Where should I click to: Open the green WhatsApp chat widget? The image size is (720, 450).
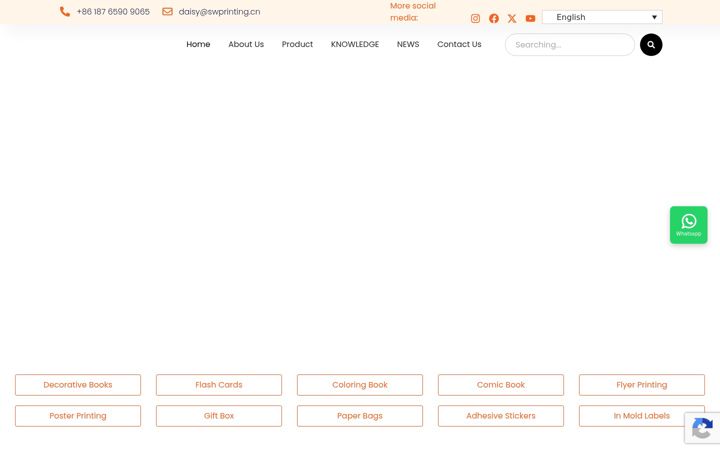688,225
